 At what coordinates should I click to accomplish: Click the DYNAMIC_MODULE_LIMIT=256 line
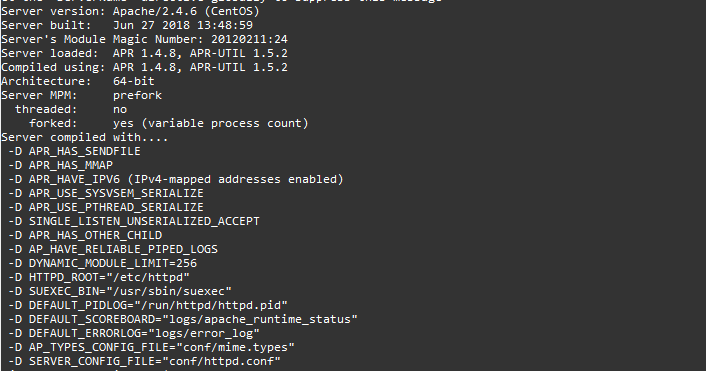pyautogui.click(x=102, y=263)
